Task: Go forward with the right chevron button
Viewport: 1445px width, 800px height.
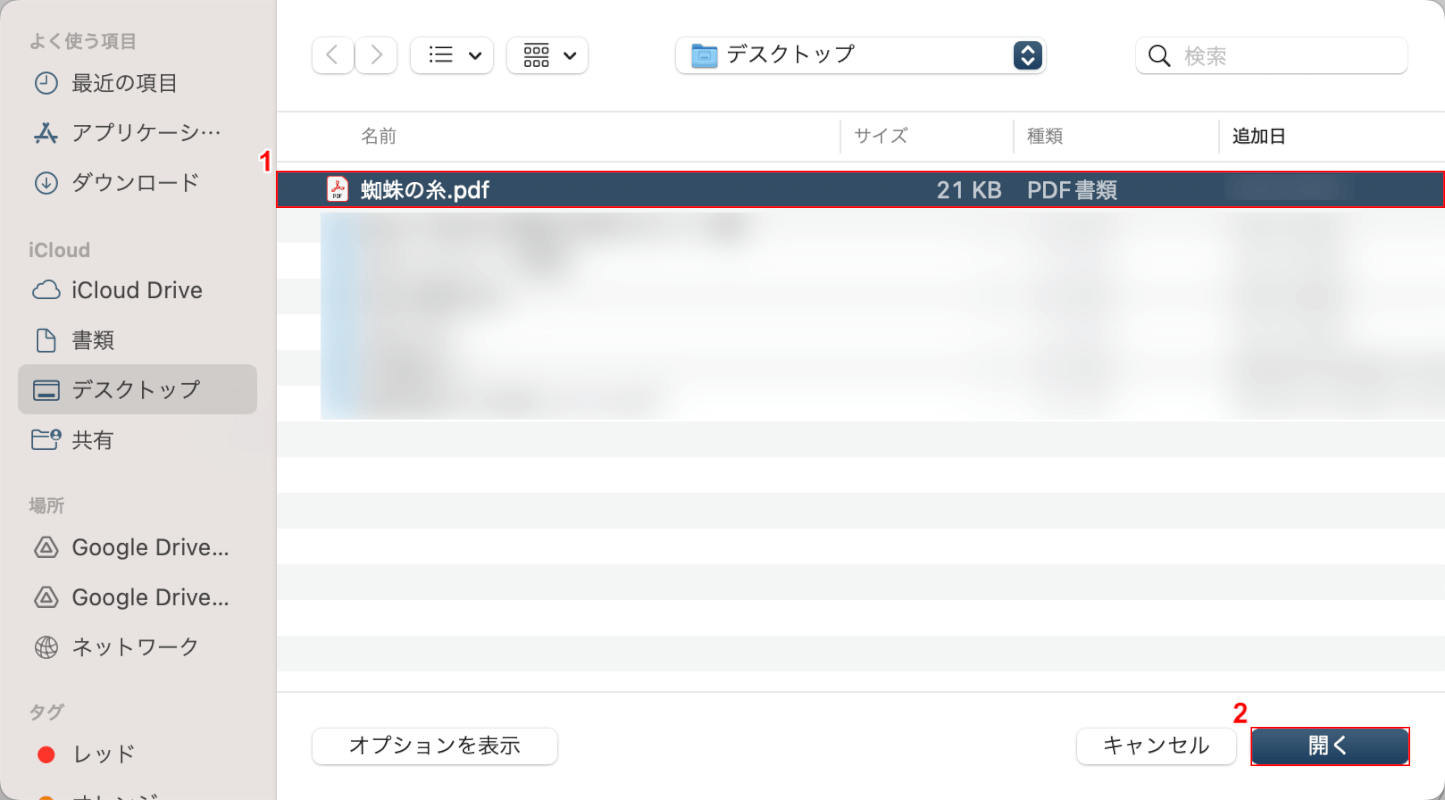Action: click(376, 55)
